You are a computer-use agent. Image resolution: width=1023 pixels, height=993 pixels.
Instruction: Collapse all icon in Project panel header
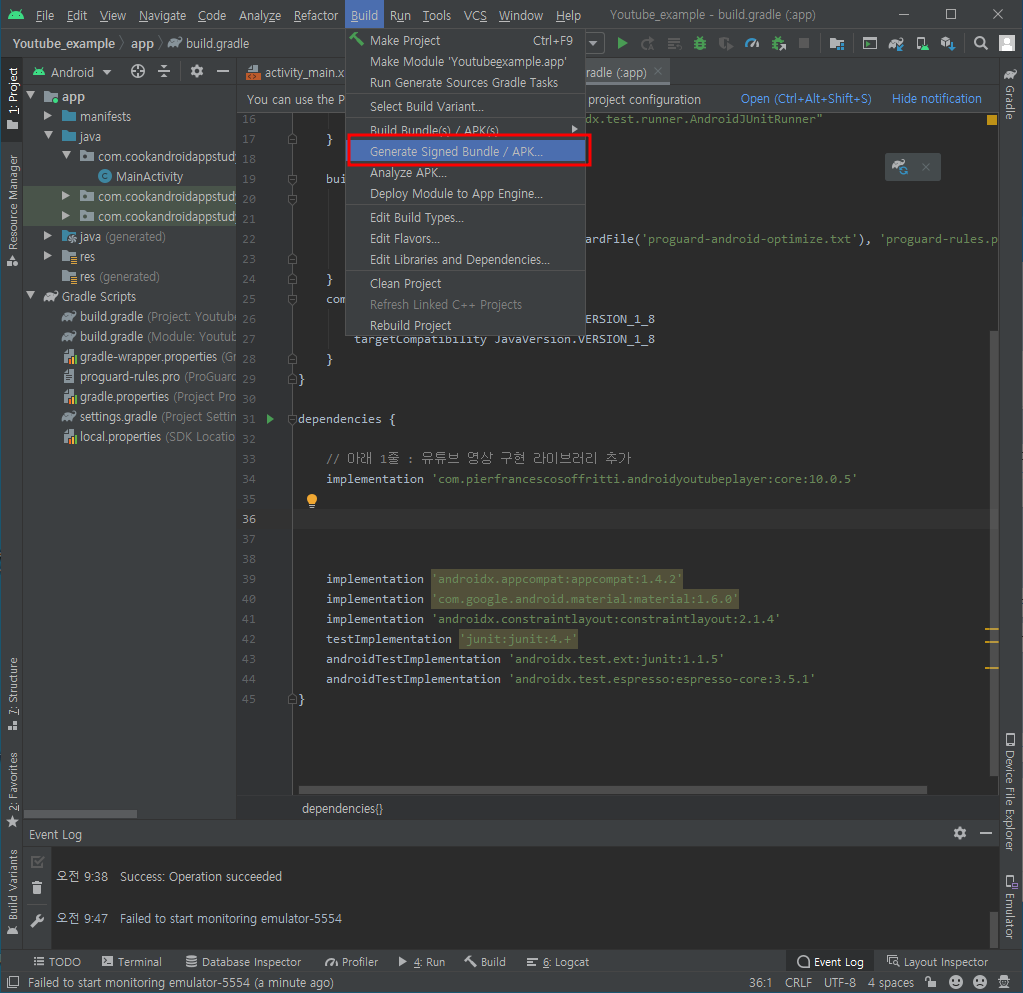pos(164,72)
